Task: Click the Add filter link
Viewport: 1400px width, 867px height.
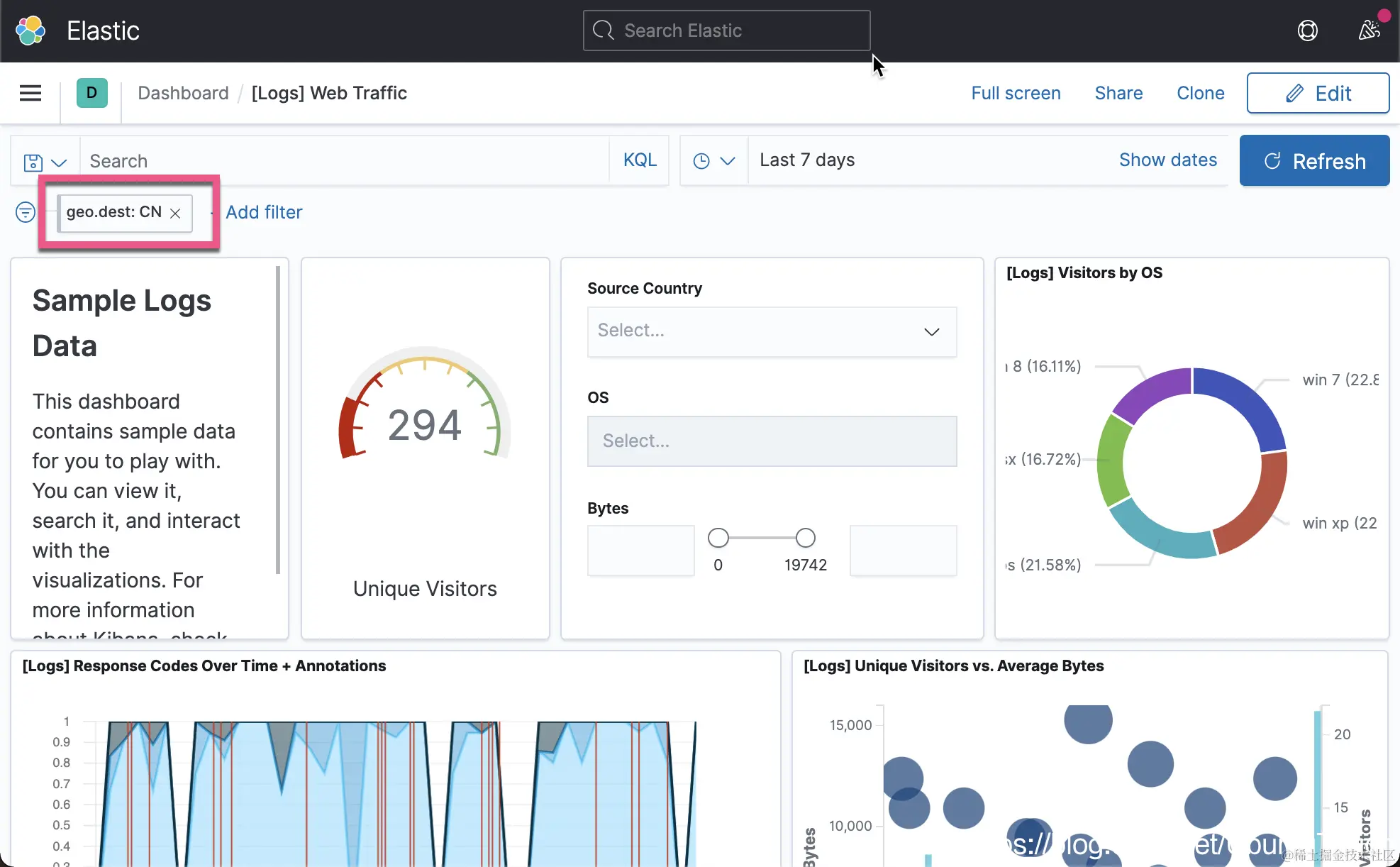Action: coord(264,212)
